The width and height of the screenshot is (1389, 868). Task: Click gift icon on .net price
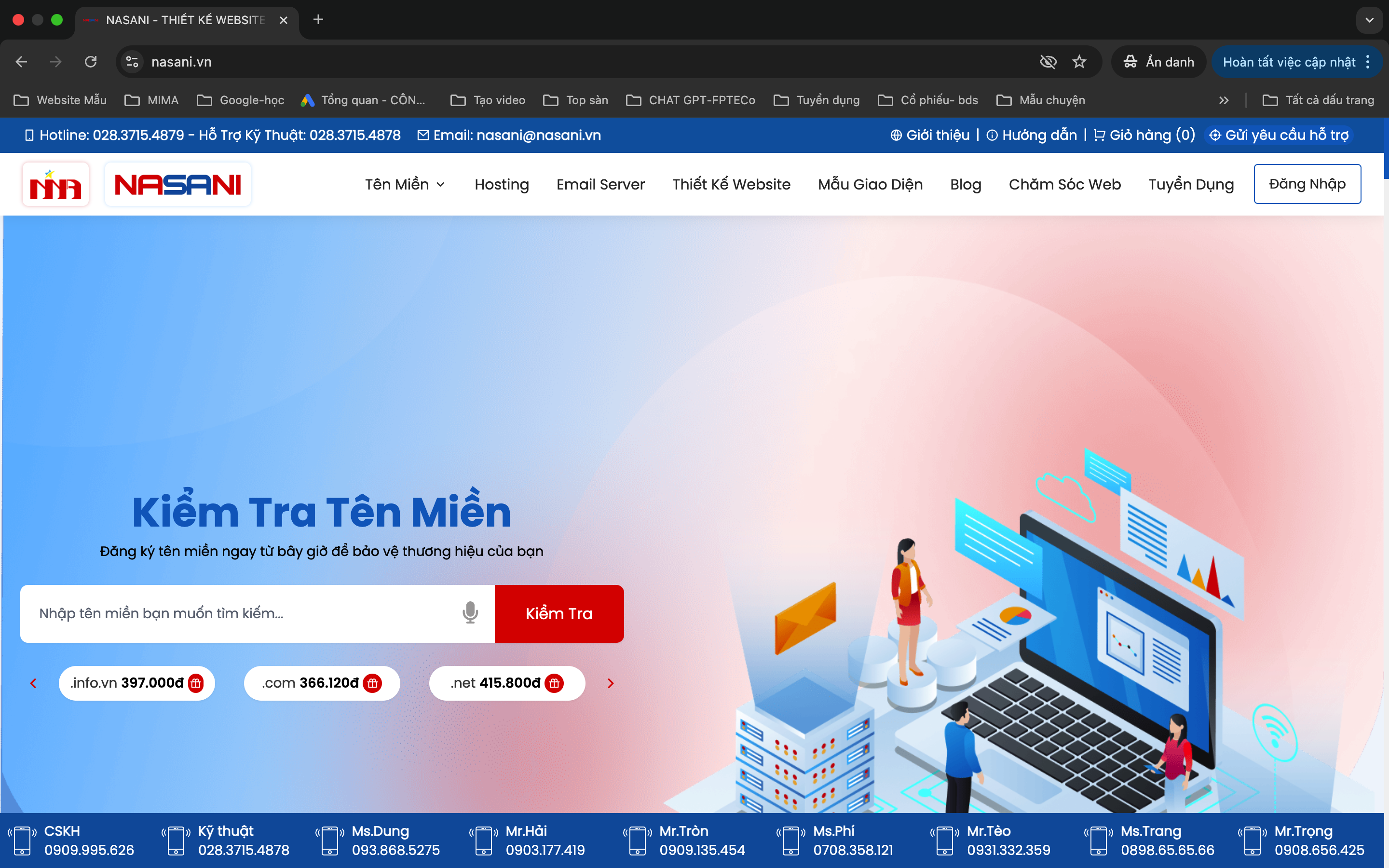tap(554, 683)
